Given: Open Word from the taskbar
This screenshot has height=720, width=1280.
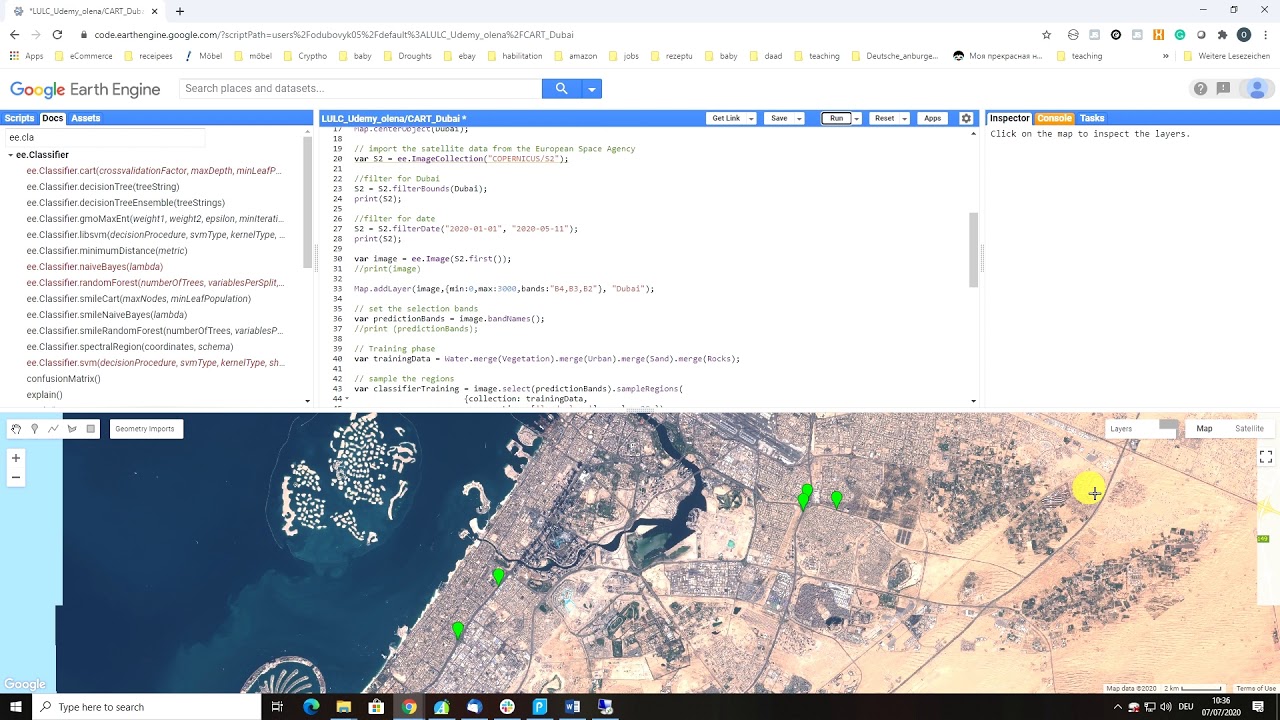Looking at the screenshot, I should tap(572, 707).
